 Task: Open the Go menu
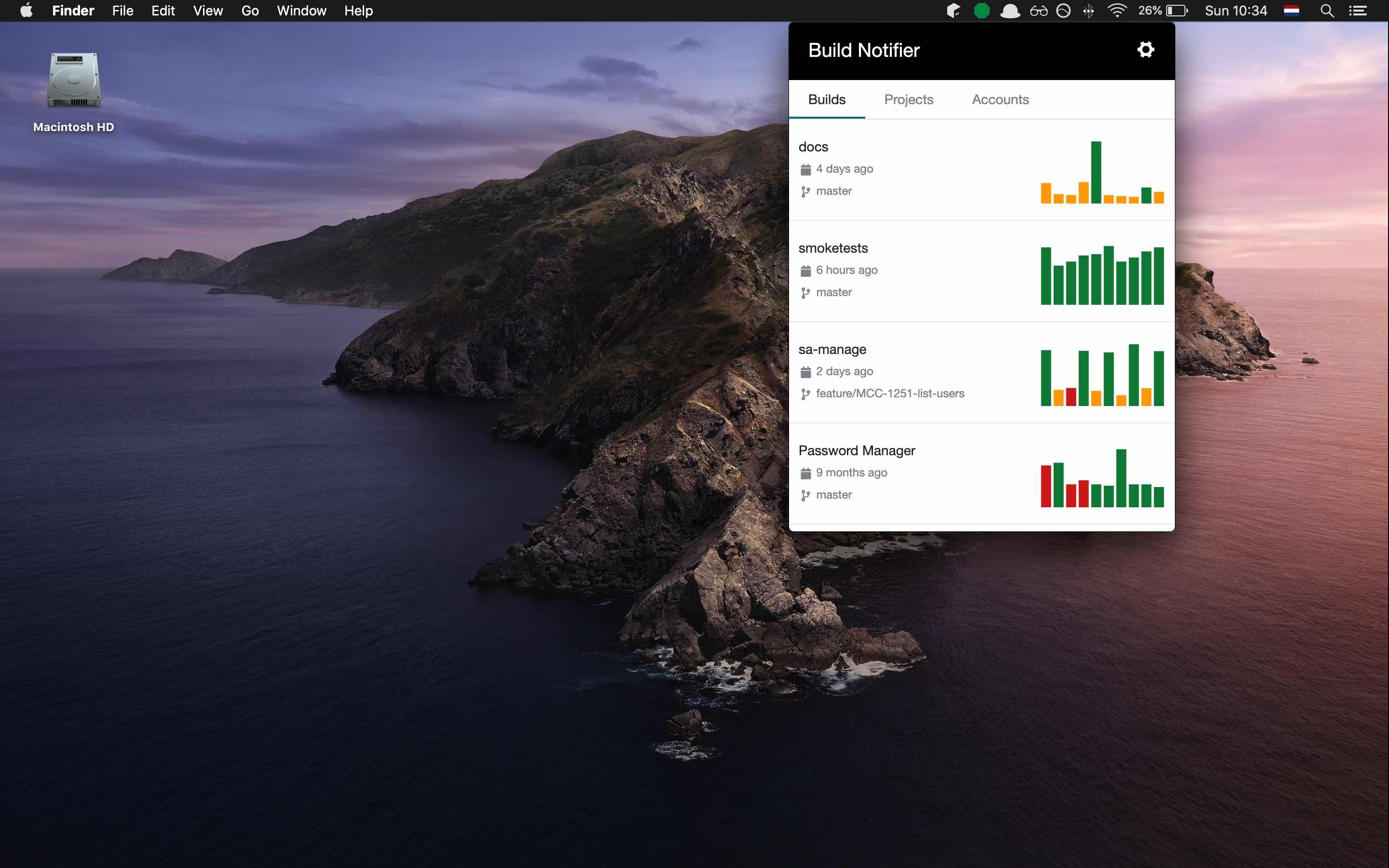click(x=250, y=11)
